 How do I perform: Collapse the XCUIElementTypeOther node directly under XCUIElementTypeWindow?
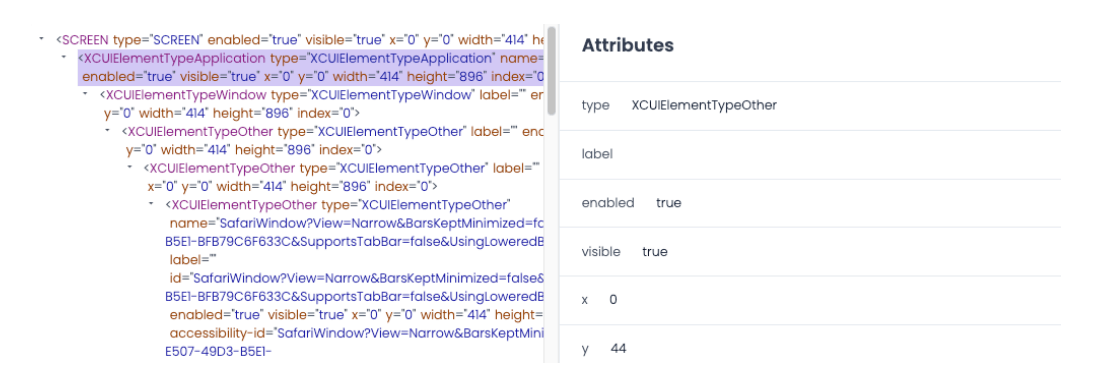coord(107,130)
